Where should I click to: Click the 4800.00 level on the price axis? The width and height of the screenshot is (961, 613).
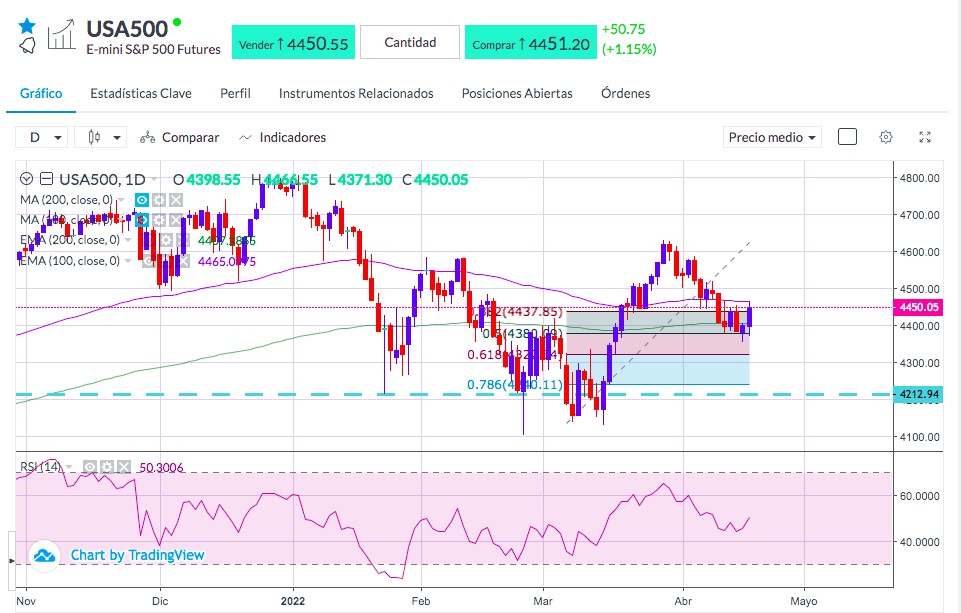click(919, 178)
